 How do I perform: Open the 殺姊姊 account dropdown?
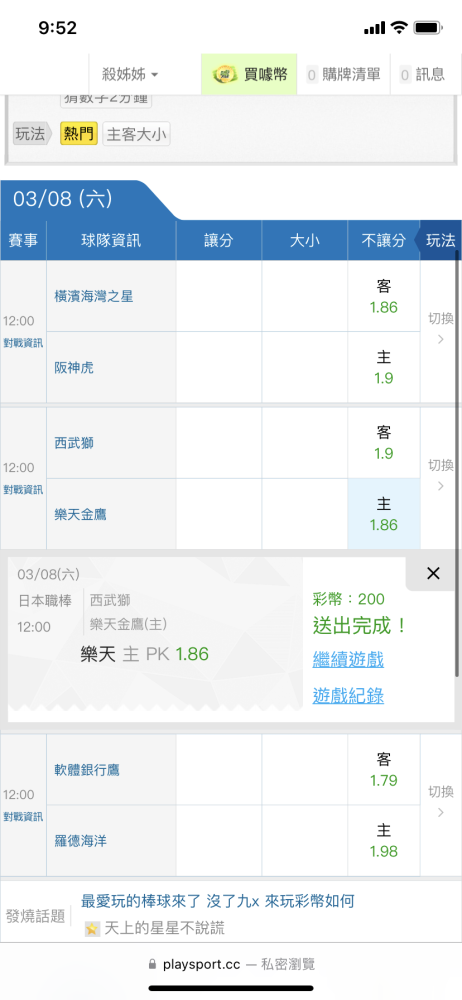[x=130, y=75]
